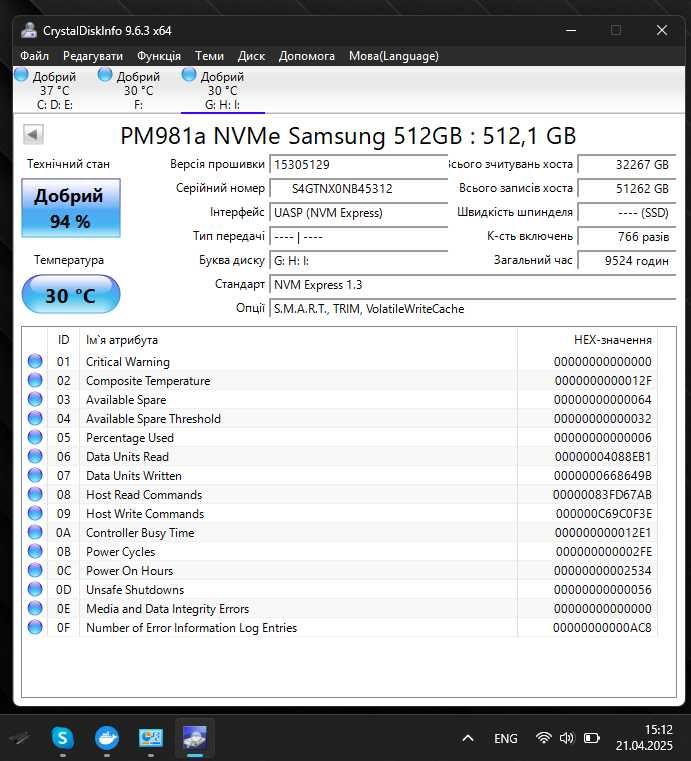This screenshot has height=761, width=691.
Task: Click serial number field S4GTNX0NB45312
Action: pos(359,188)
